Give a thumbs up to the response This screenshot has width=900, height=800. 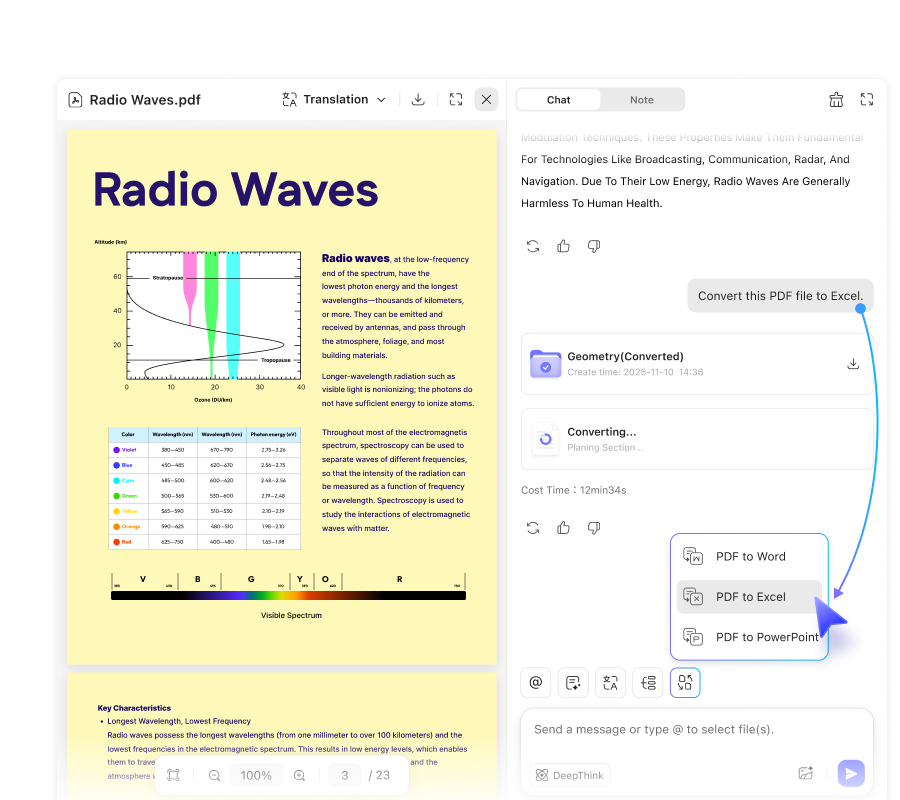click(x=563, y=246)
